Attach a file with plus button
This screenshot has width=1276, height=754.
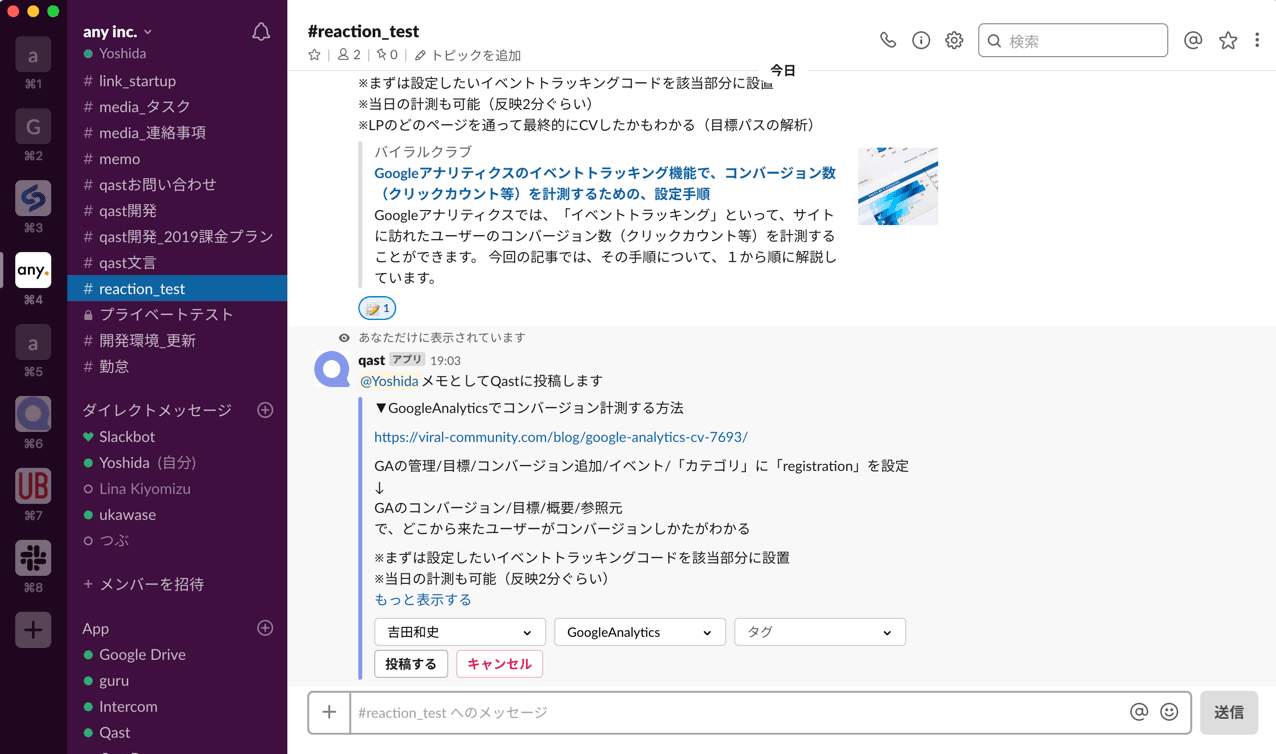point(329,712)
